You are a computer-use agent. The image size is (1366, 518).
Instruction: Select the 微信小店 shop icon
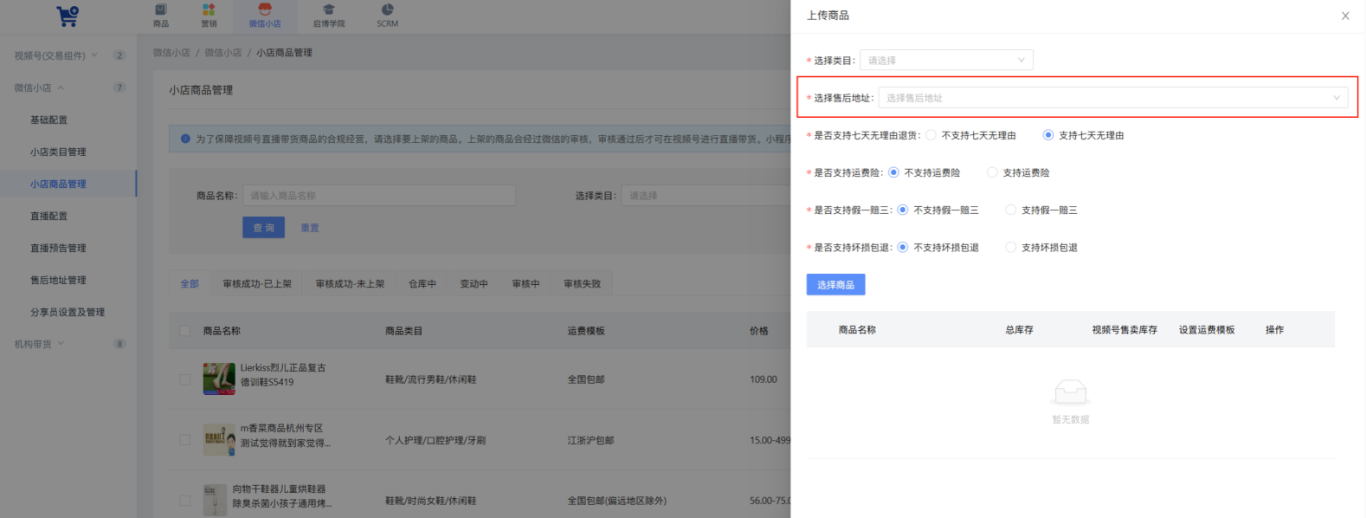click(x=265, y=9)
